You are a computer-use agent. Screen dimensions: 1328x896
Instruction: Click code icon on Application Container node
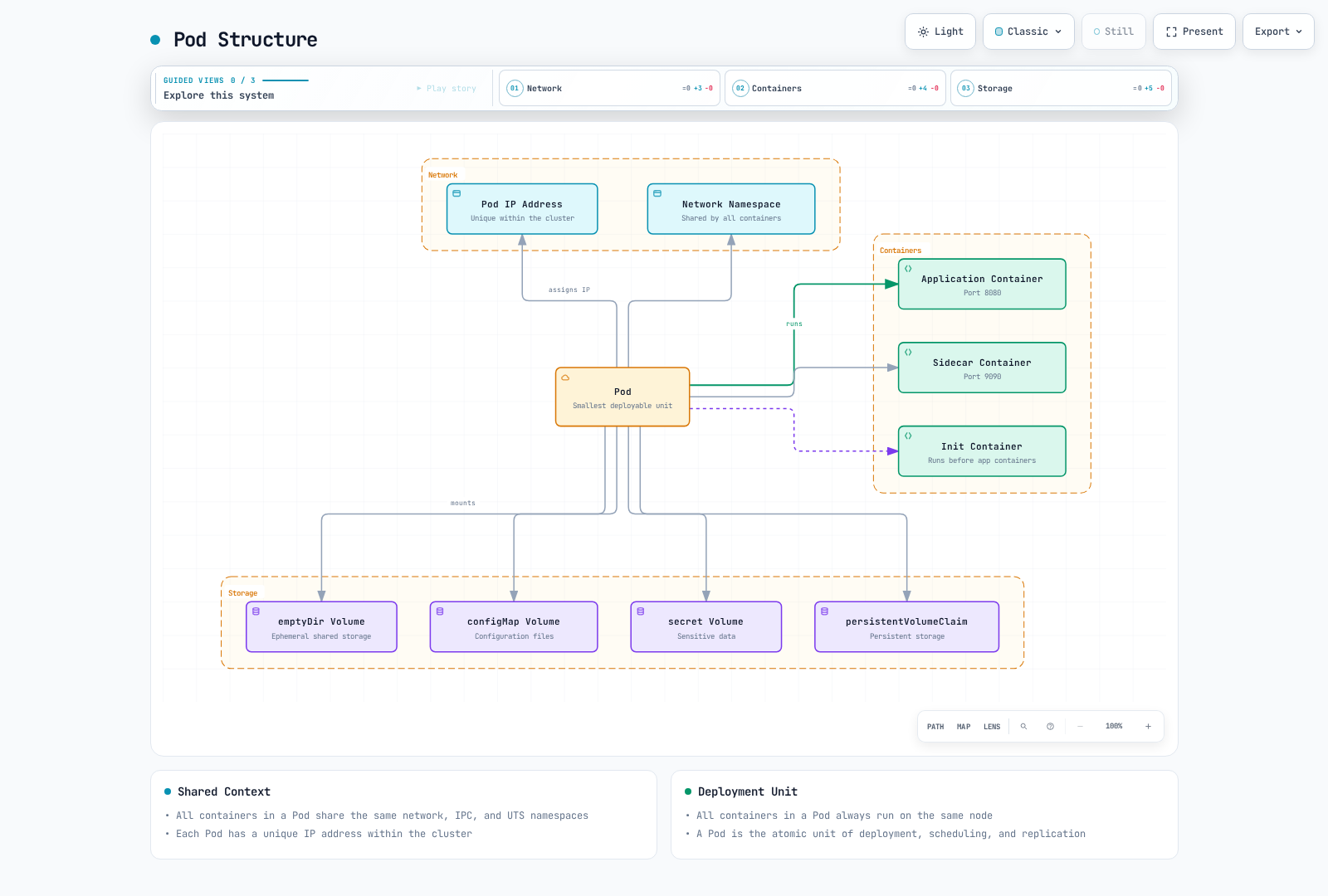pyautogui.click(x=908, y=269)
